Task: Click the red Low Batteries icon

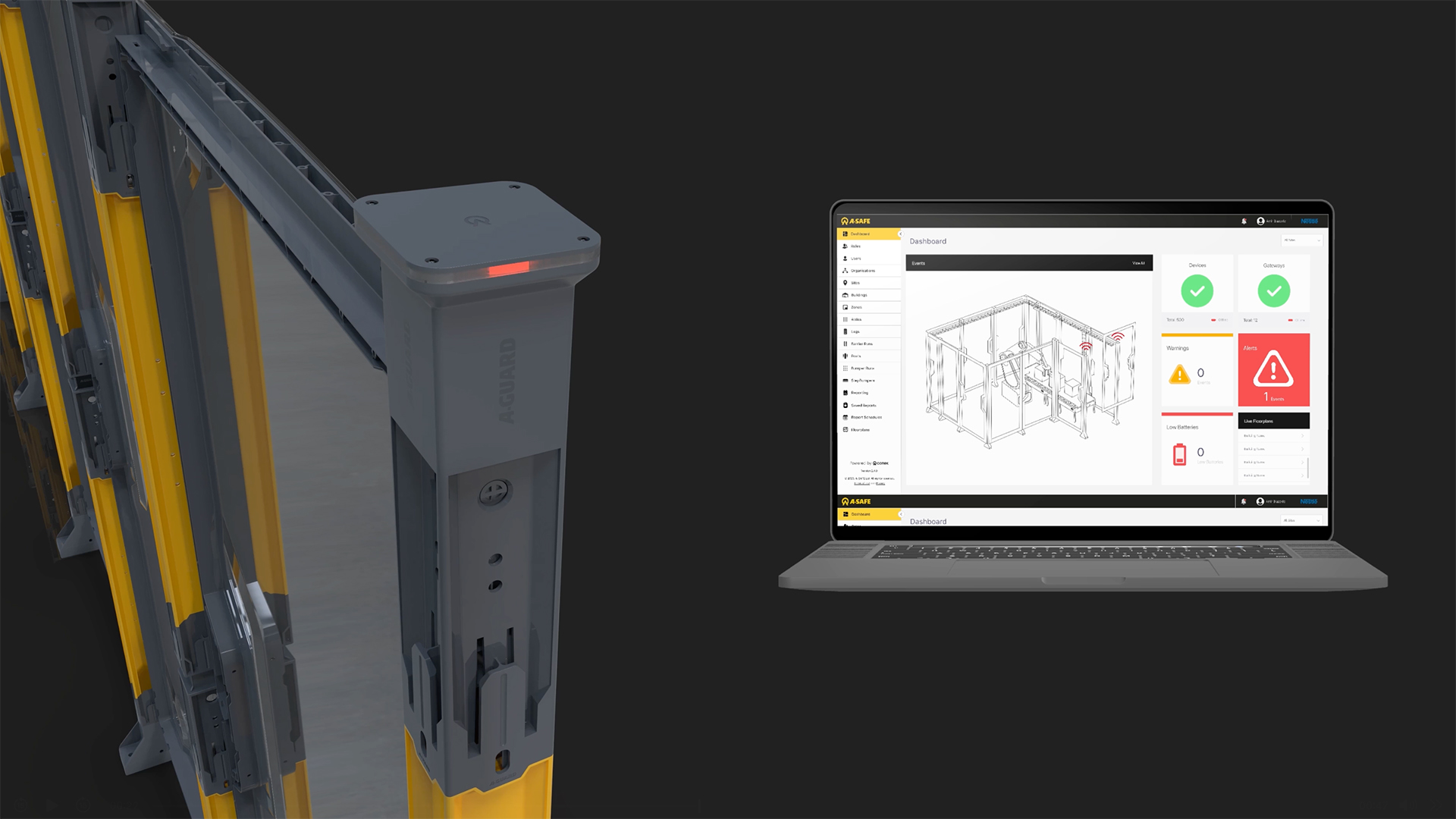Action: point(1179,454)
